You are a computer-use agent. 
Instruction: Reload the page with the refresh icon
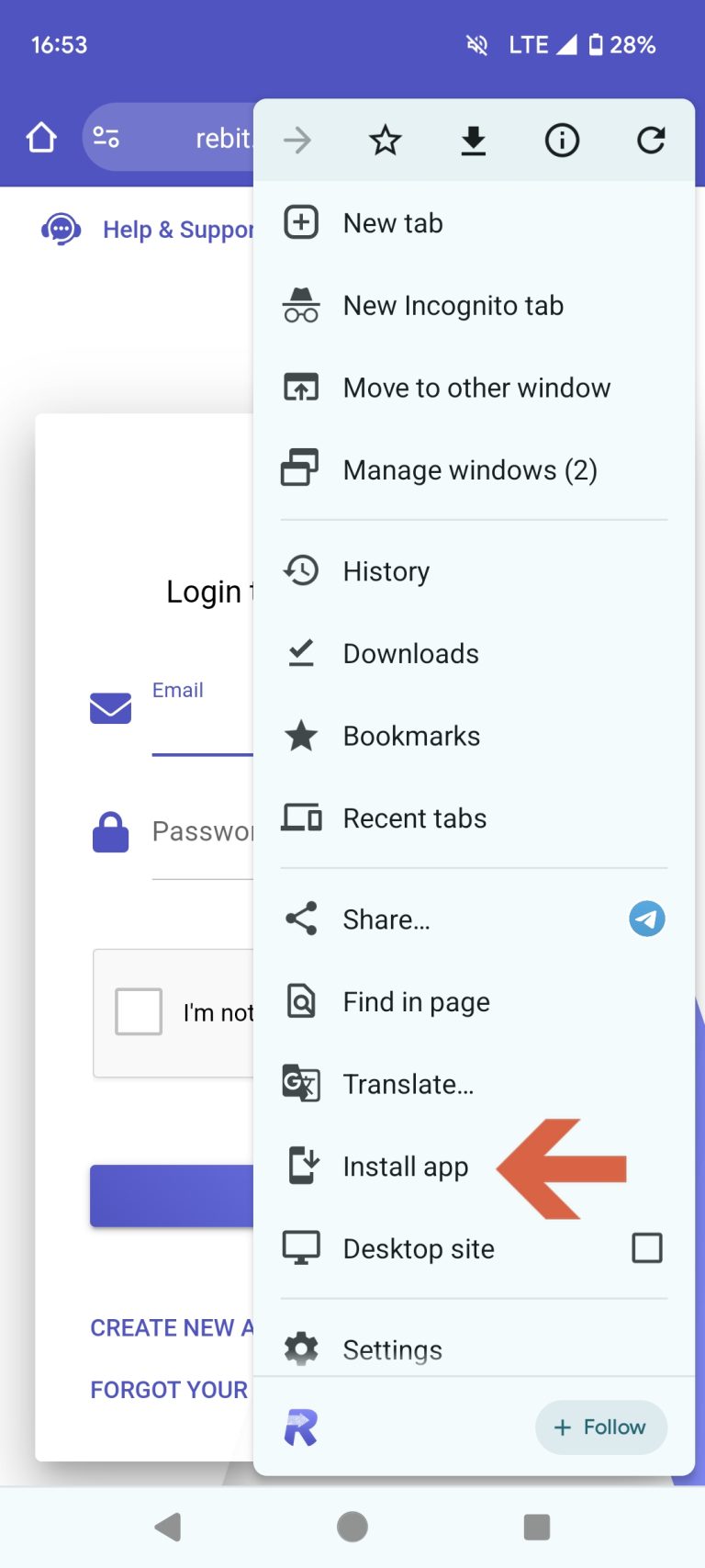[x=651, y=141]
